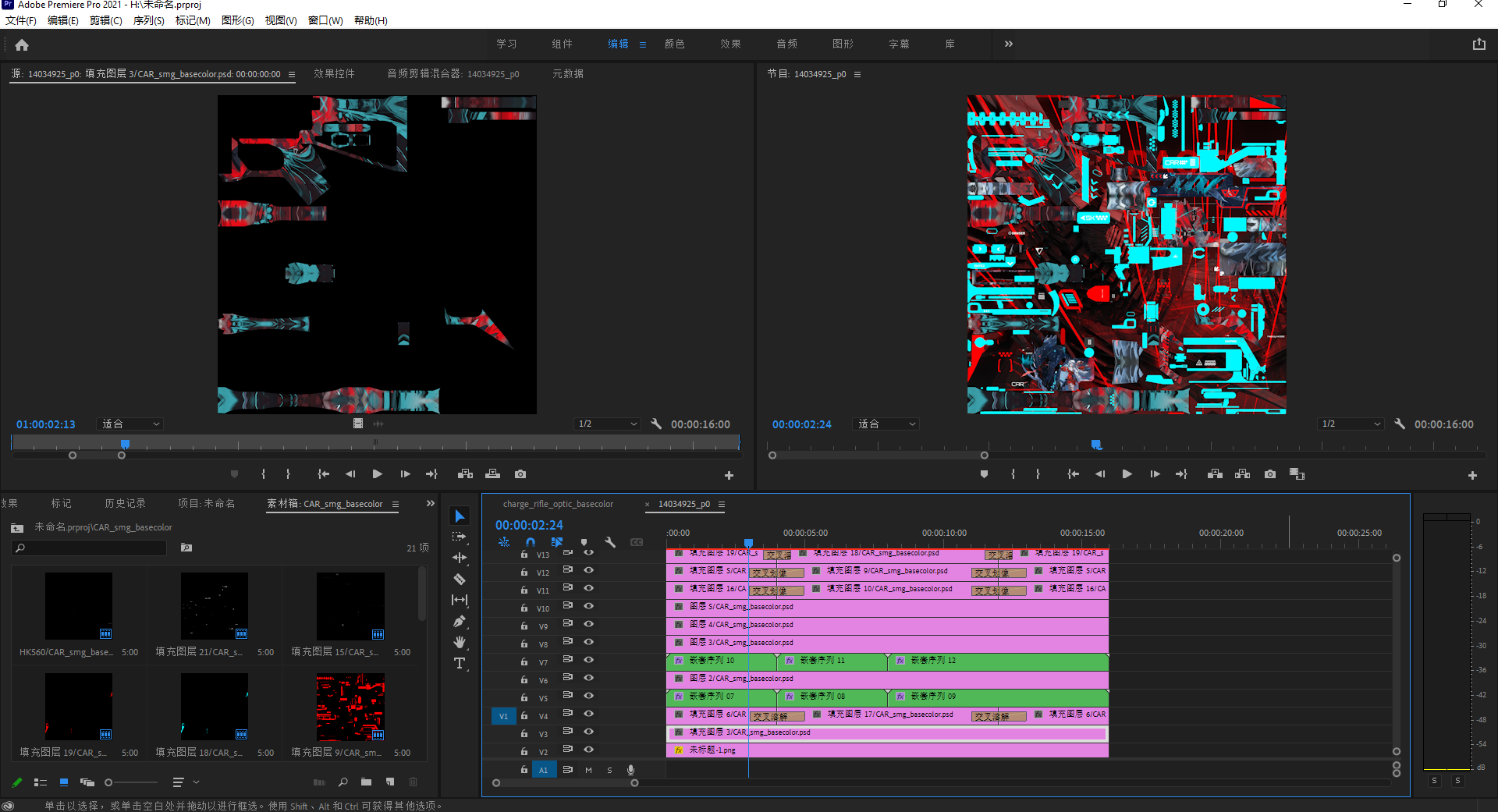Select the Hand tool
Screen dimensions: 1498x812
[x=460, y=642]
